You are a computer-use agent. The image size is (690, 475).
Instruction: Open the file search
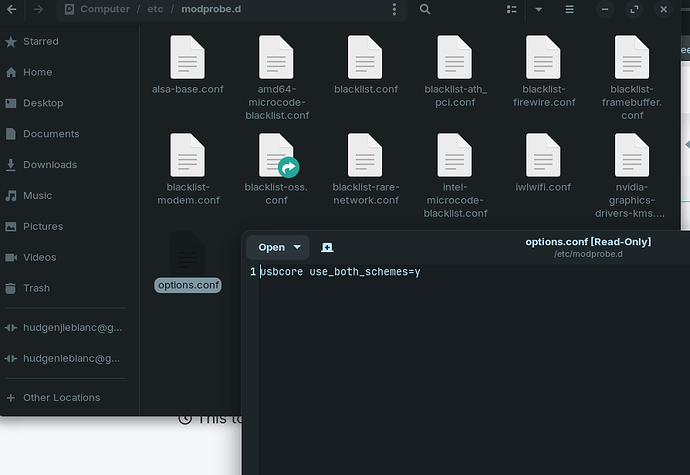point(425,9)
